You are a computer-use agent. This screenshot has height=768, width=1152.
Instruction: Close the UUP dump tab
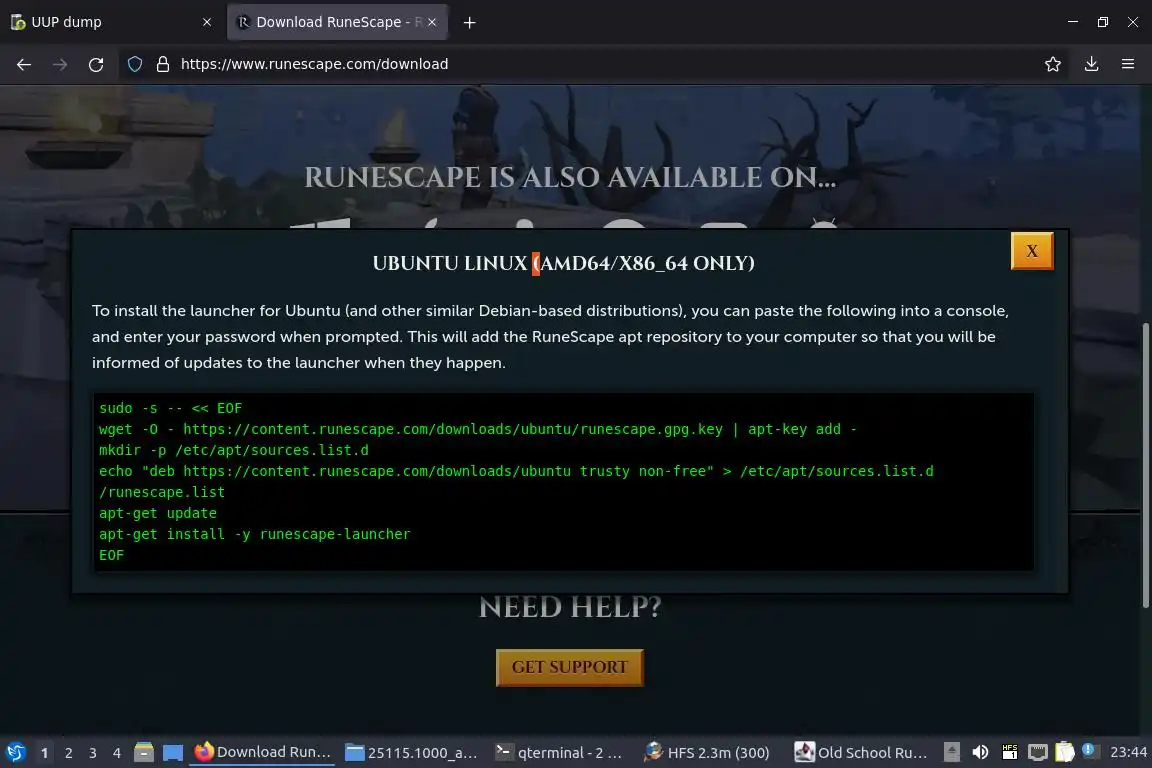tap(206, 22)
